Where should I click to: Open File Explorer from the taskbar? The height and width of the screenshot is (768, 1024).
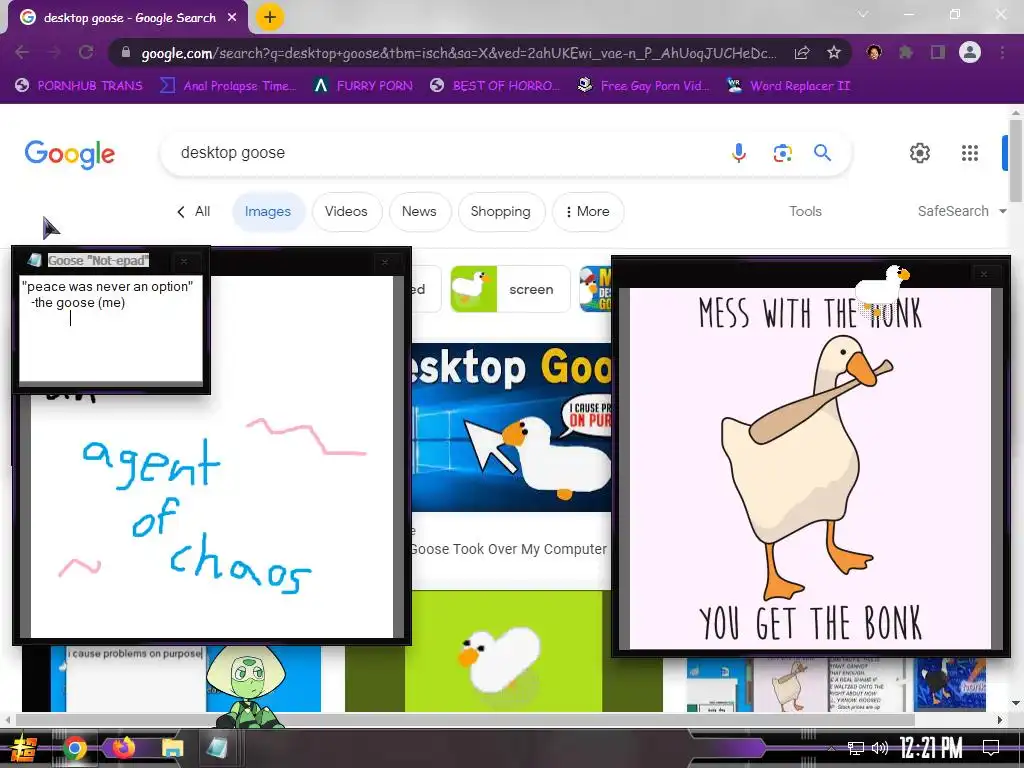coord(172,748)
